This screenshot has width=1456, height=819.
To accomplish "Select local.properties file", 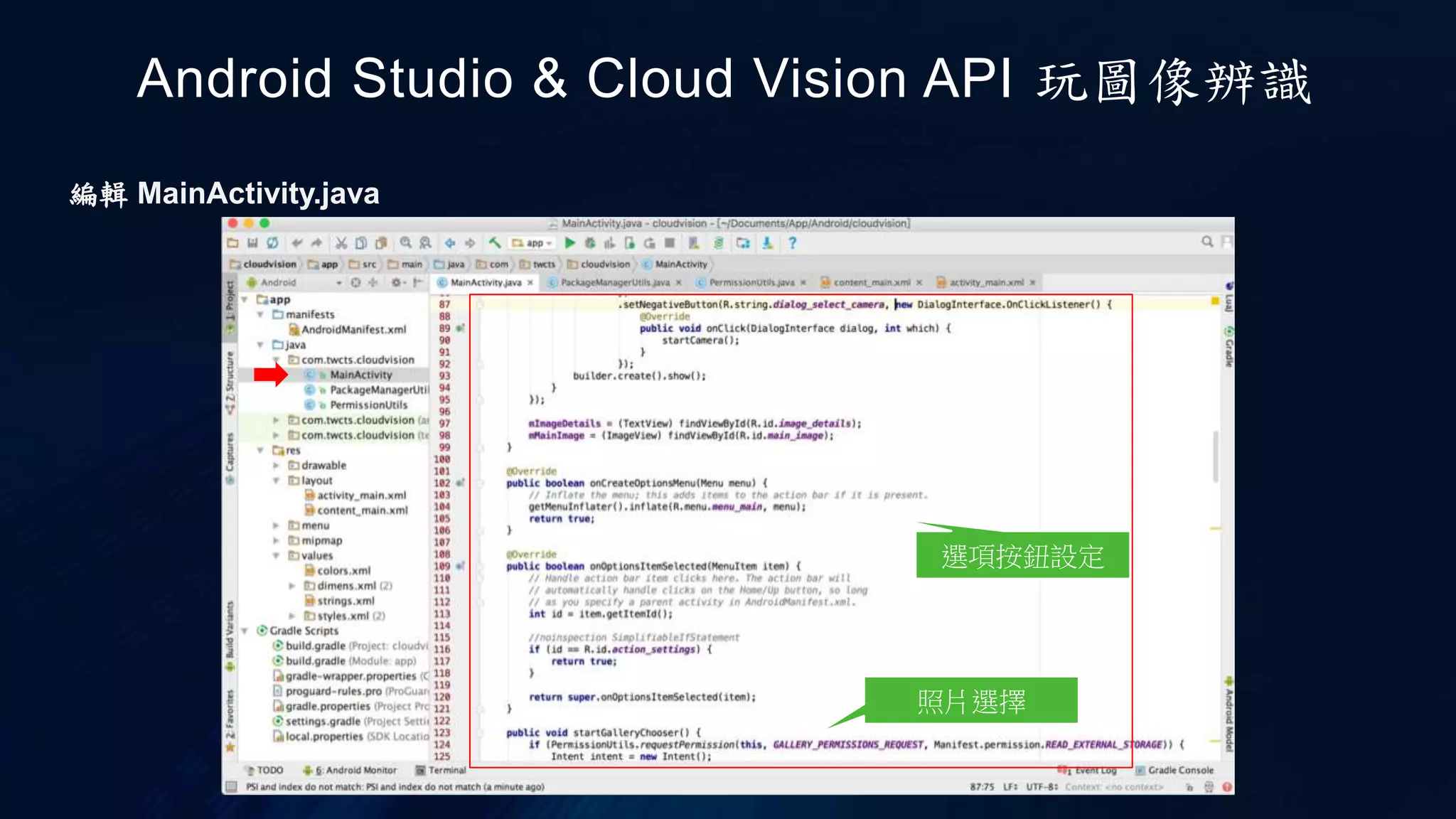I will click(x=351, y=737).
